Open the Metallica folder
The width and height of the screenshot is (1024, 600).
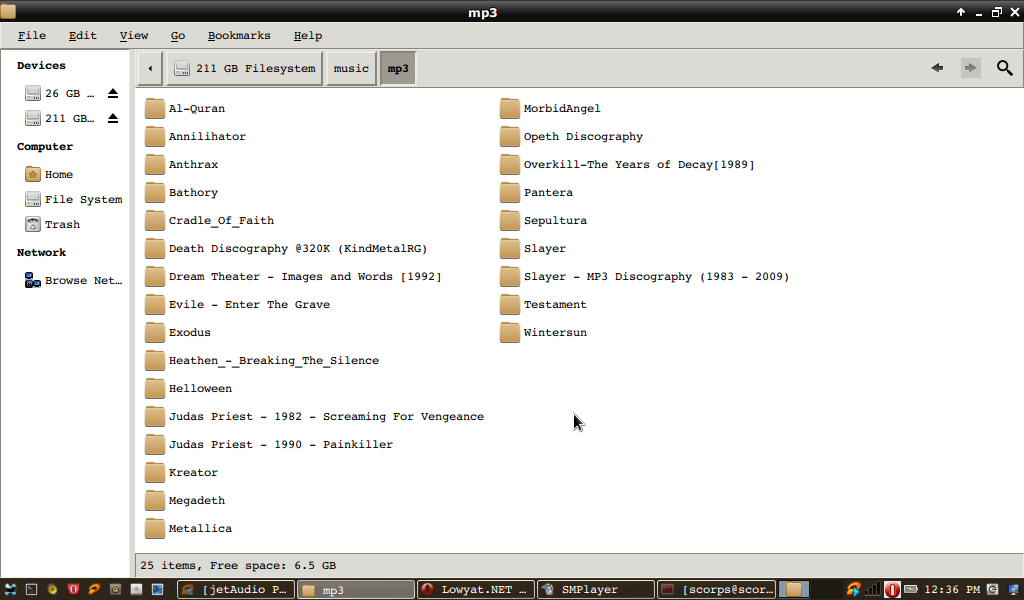pyautogui.click(x=199, y=528)
